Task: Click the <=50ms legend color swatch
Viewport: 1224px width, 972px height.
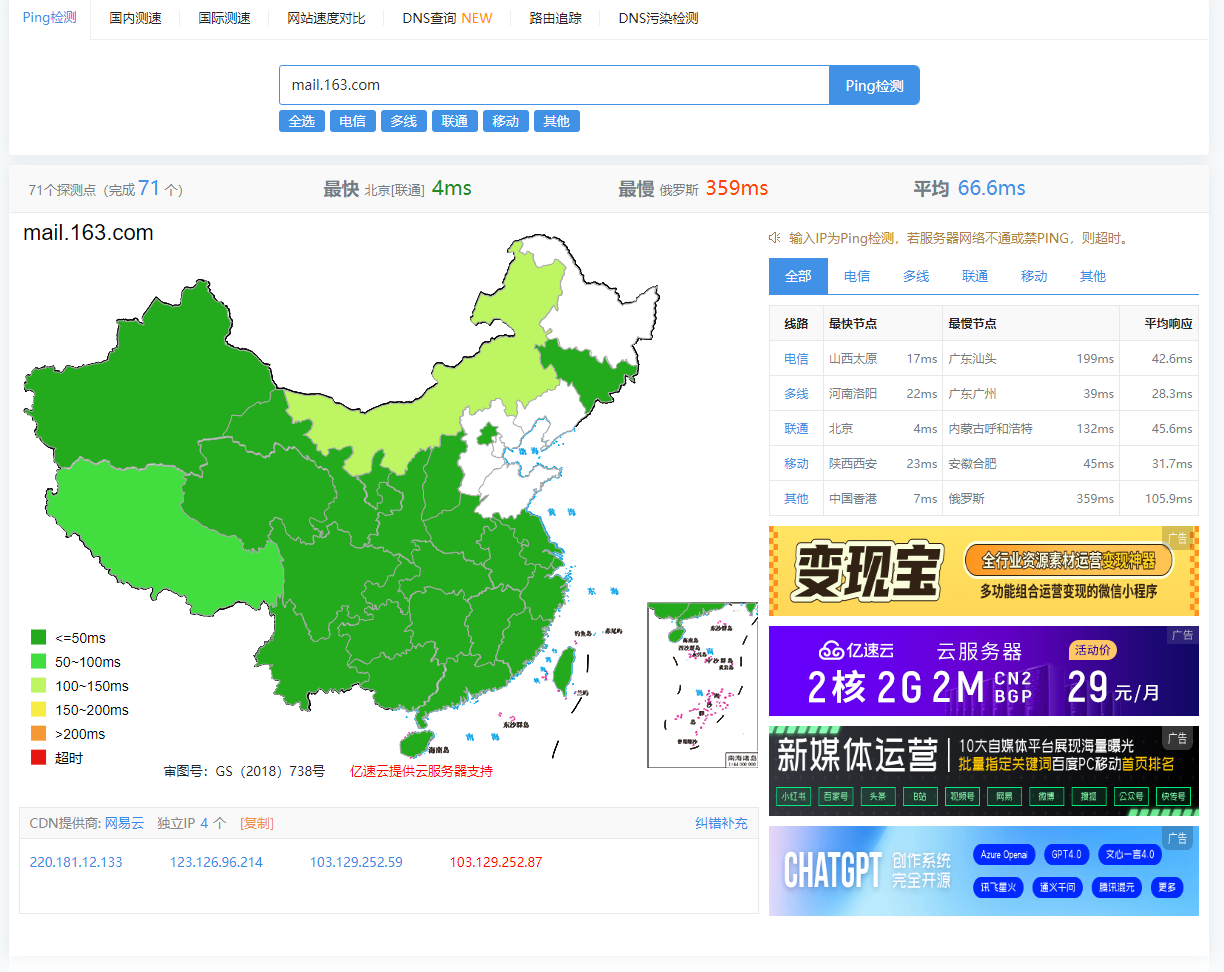Action: point(39,637)
